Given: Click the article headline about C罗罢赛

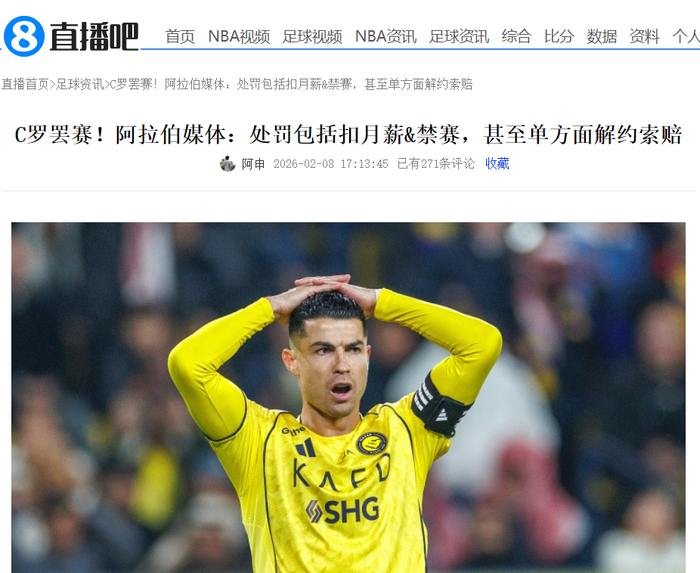Looking at the screenshot, I should (x=348, y=135).
